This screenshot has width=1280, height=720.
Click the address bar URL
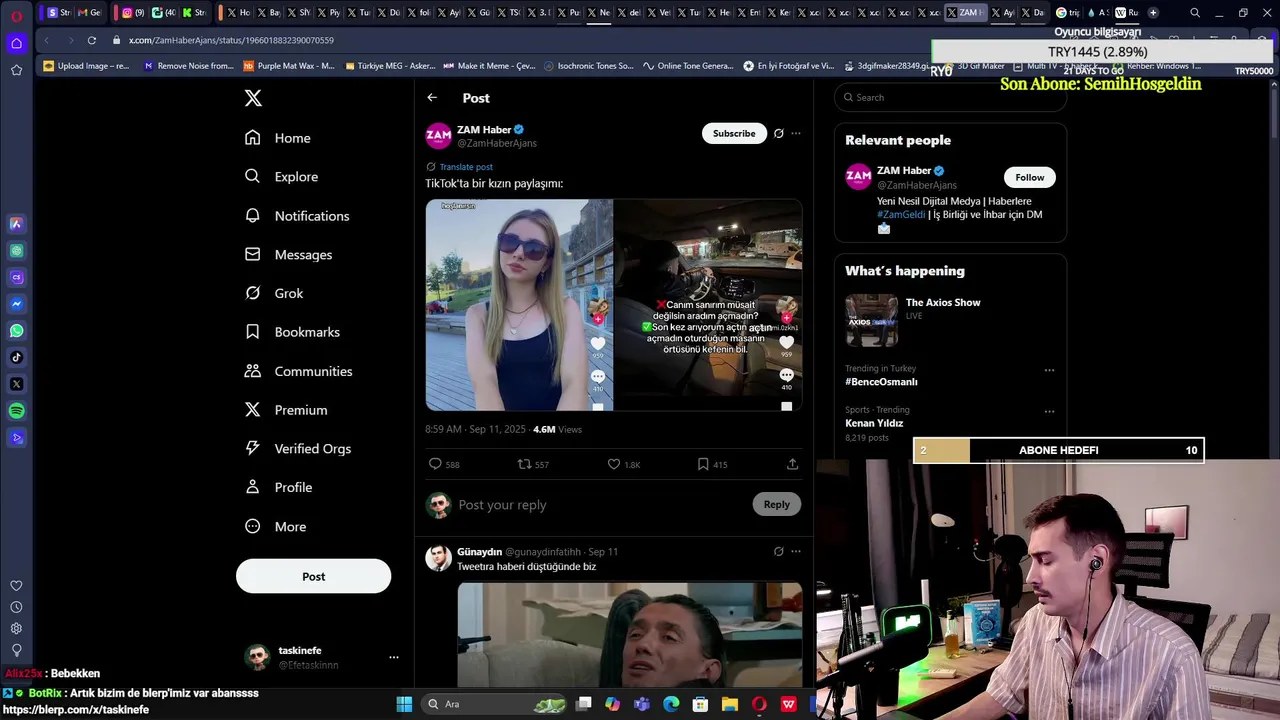pyautogui.click(x=231, y=40)
